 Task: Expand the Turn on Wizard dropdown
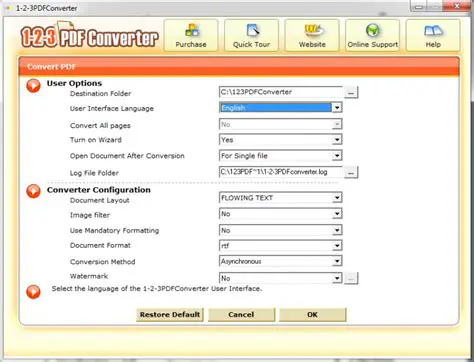(337, 140)
